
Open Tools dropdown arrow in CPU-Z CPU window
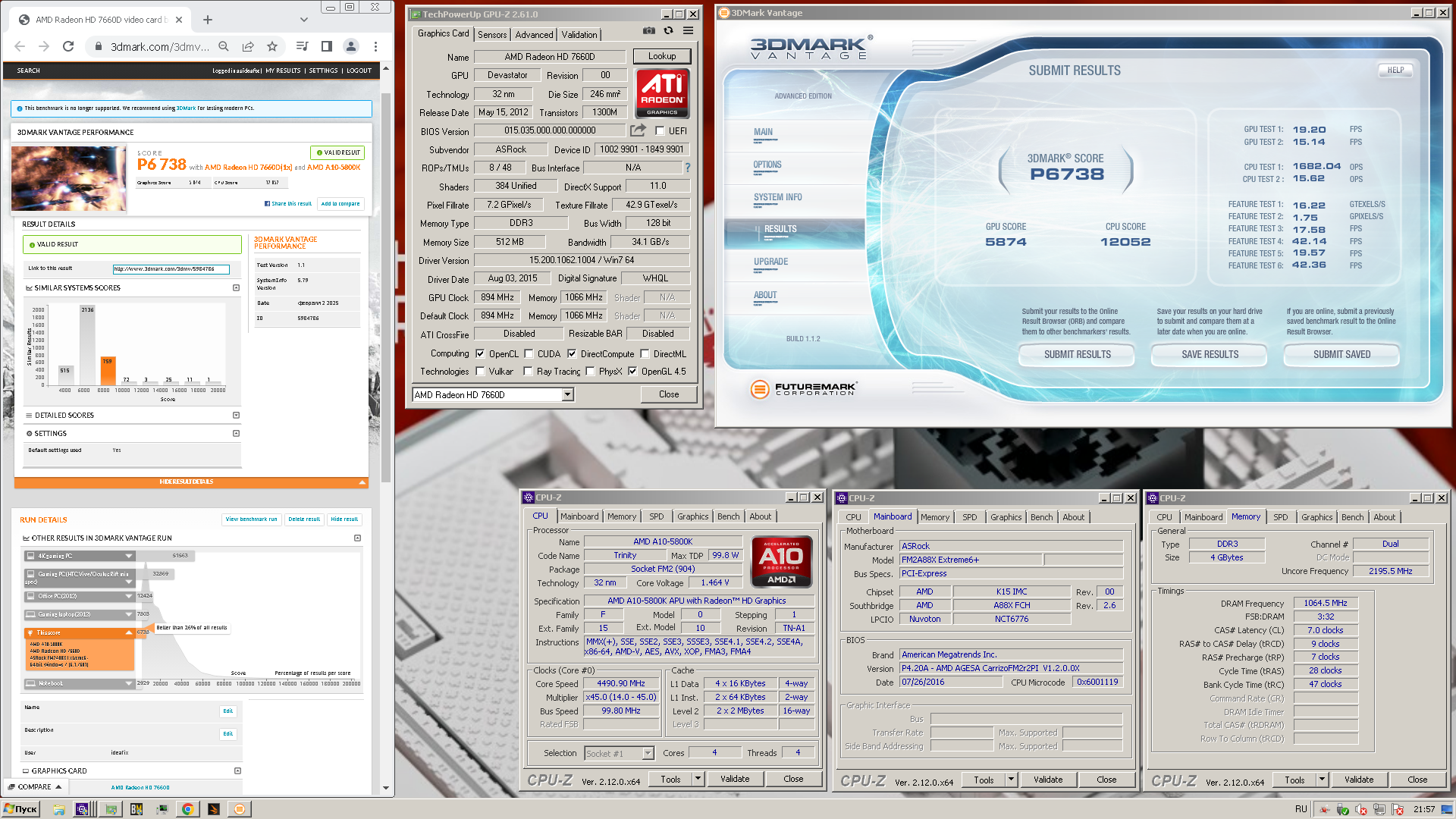tap(698, 779)
